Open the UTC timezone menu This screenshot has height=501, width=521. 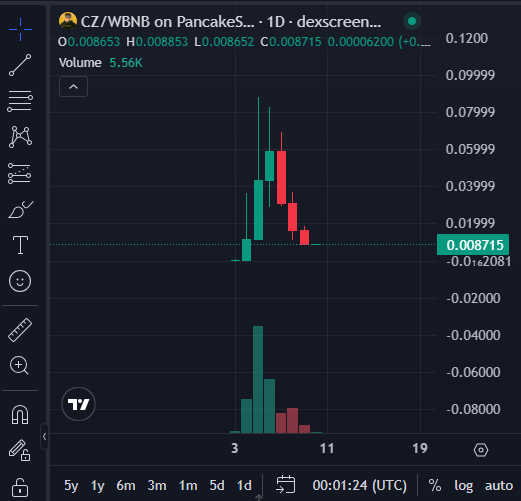(x=359, y=486)
